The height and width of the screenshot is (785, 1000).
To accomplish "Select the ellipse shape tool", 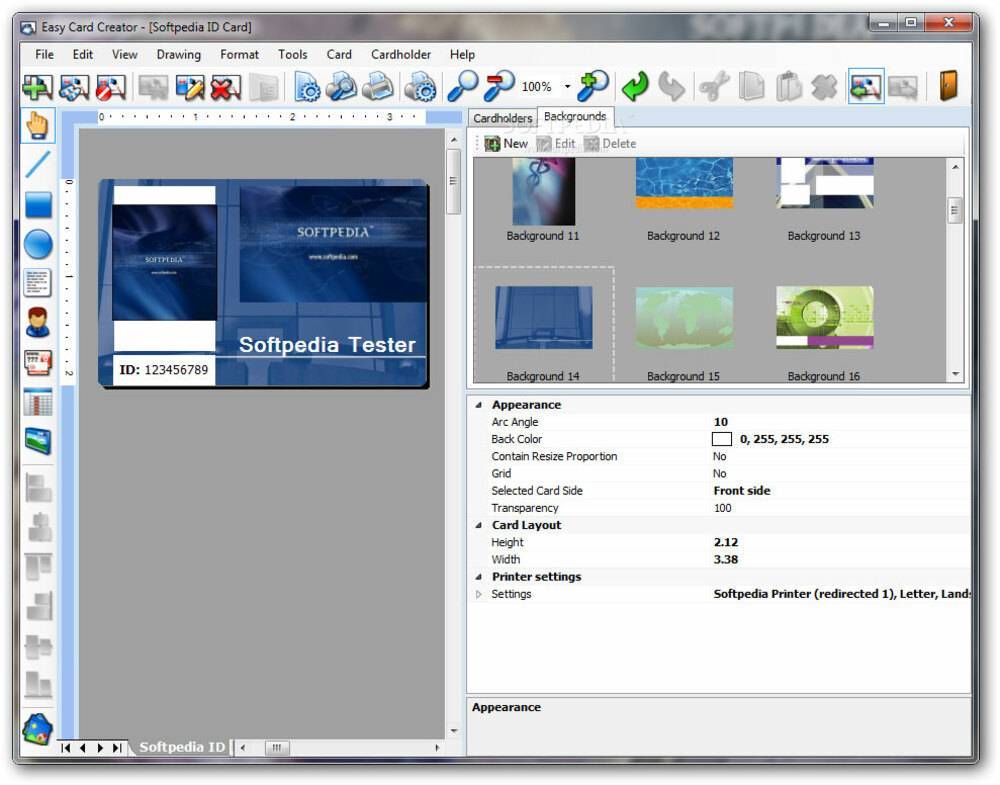I will coord(38,244).
